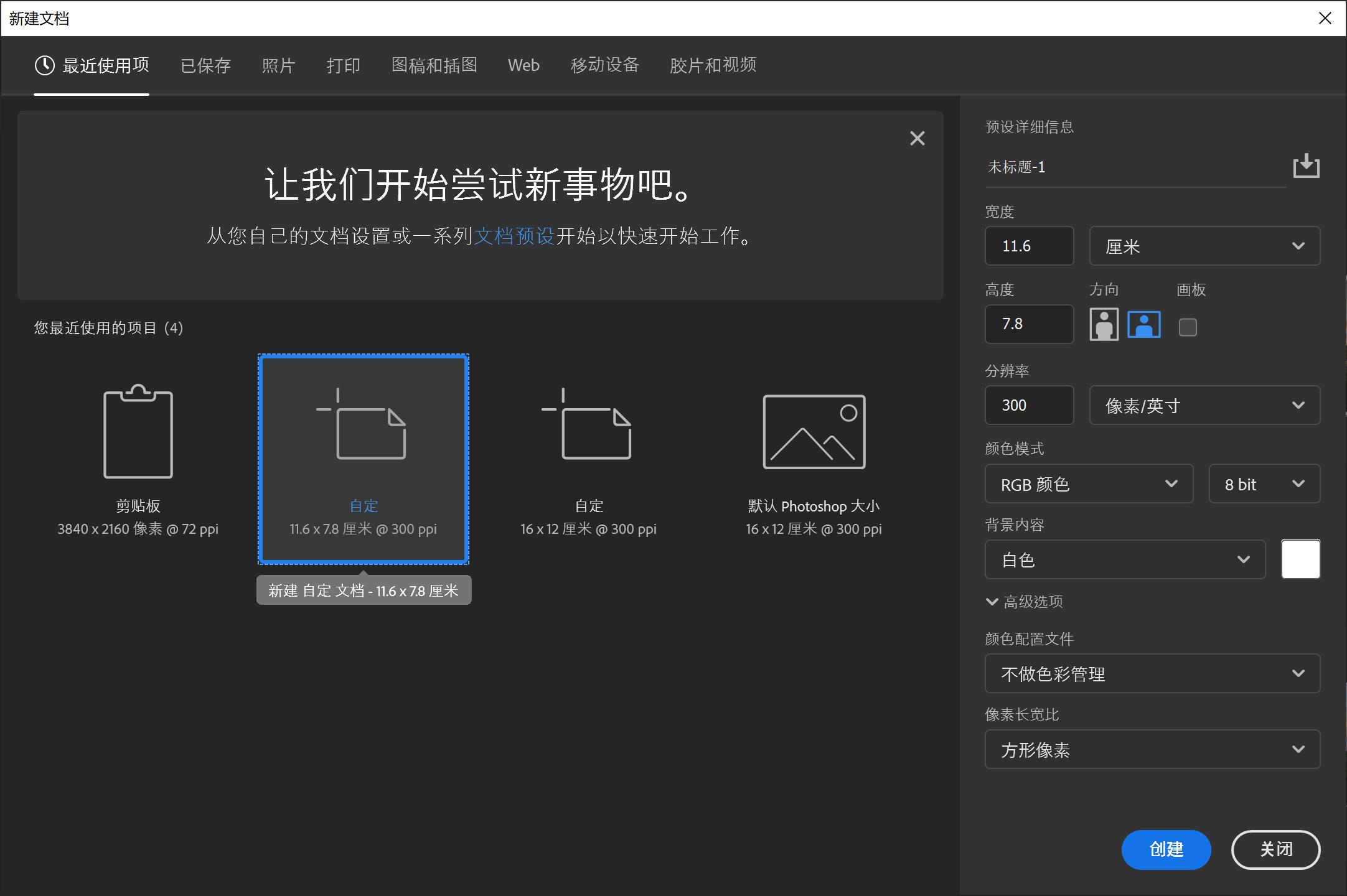Collapse the 高级选项 section

click(1024, 602)
